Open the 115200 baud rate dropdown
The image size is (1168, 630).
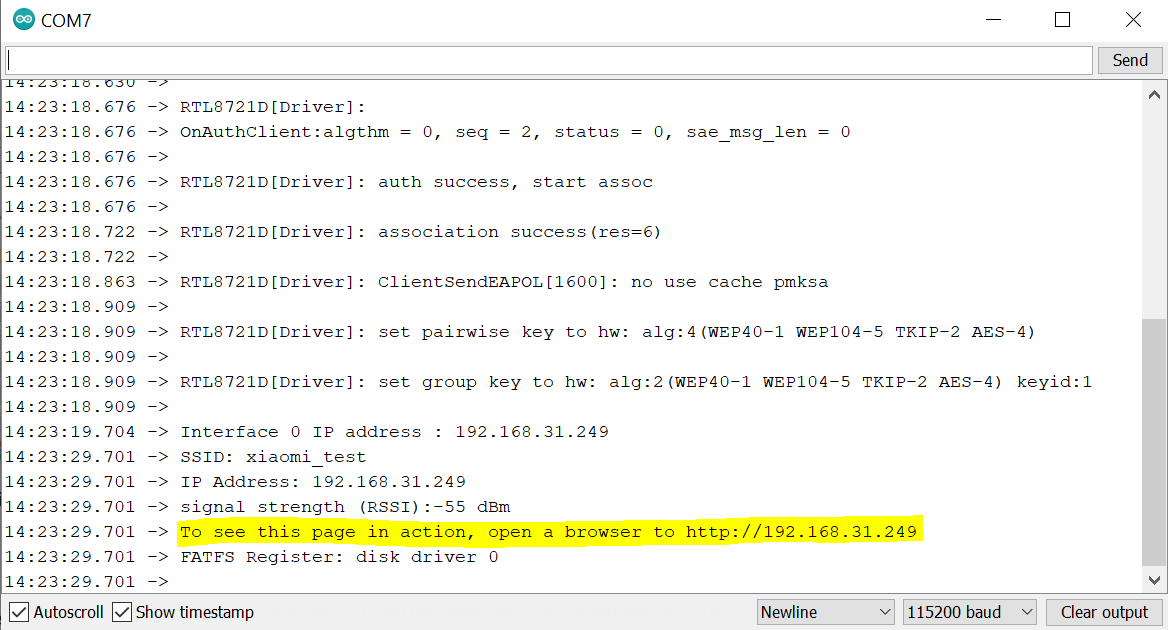point(969,612)
